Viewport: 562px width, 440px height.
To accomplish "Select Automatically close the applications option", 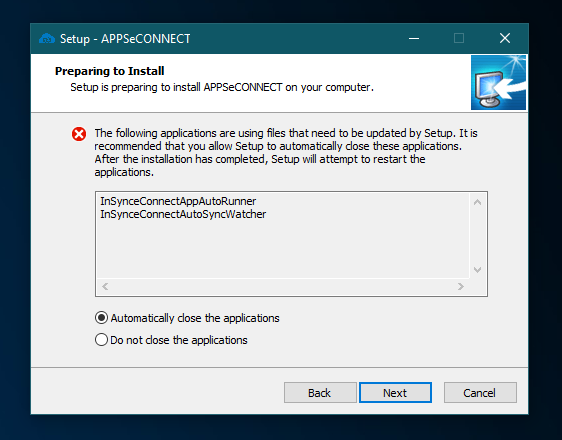I will coord(187,318).
